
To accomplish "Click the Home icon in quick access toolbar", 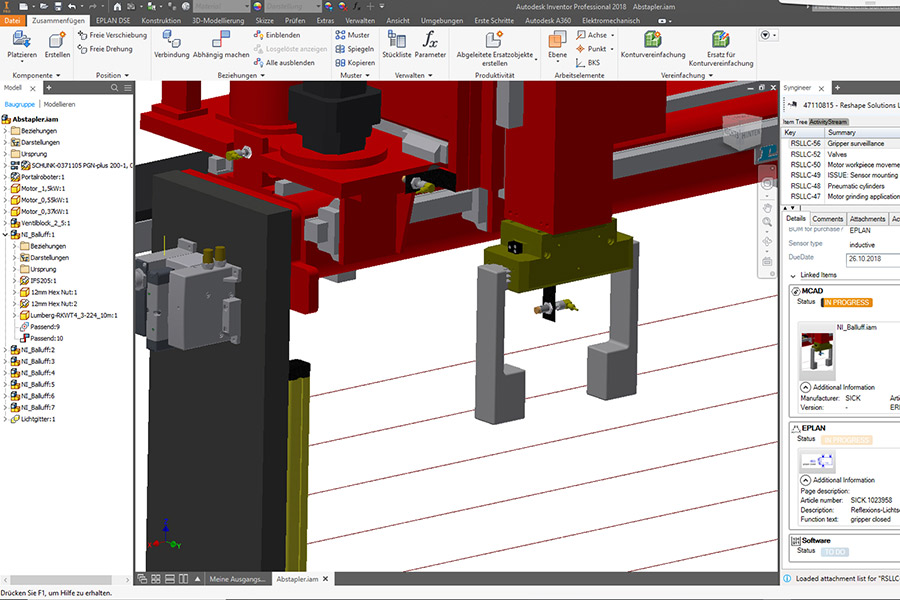I will pos(118,7).
